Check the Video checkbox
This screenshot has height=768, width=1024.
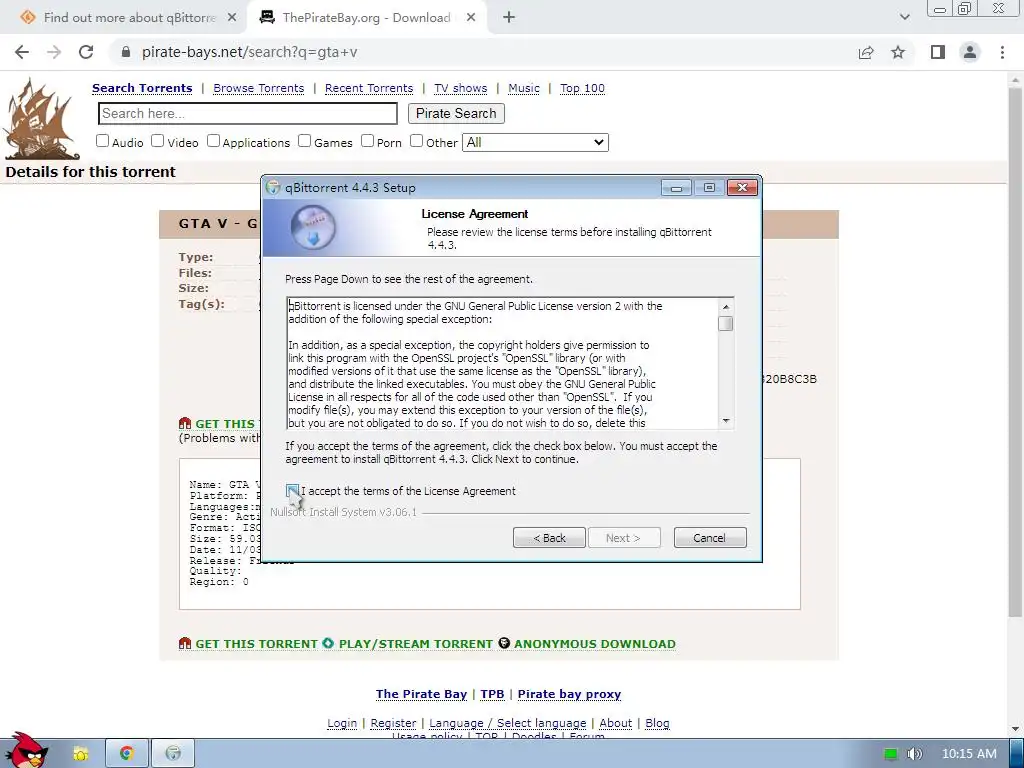pos(157,141)
